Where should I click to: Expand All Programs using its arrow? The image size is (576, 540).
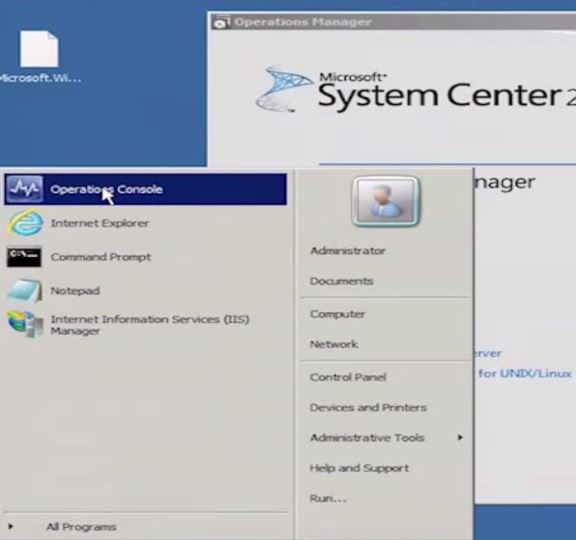[10, 526]
